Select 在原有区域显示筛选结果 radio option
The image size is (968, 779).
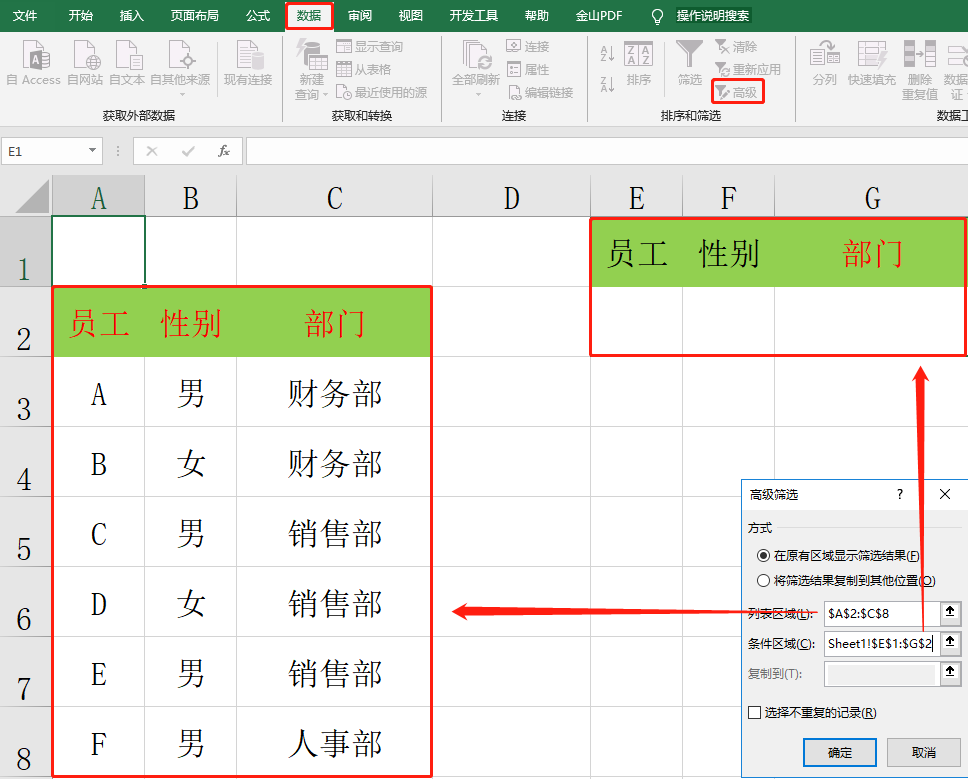[763, 556]
